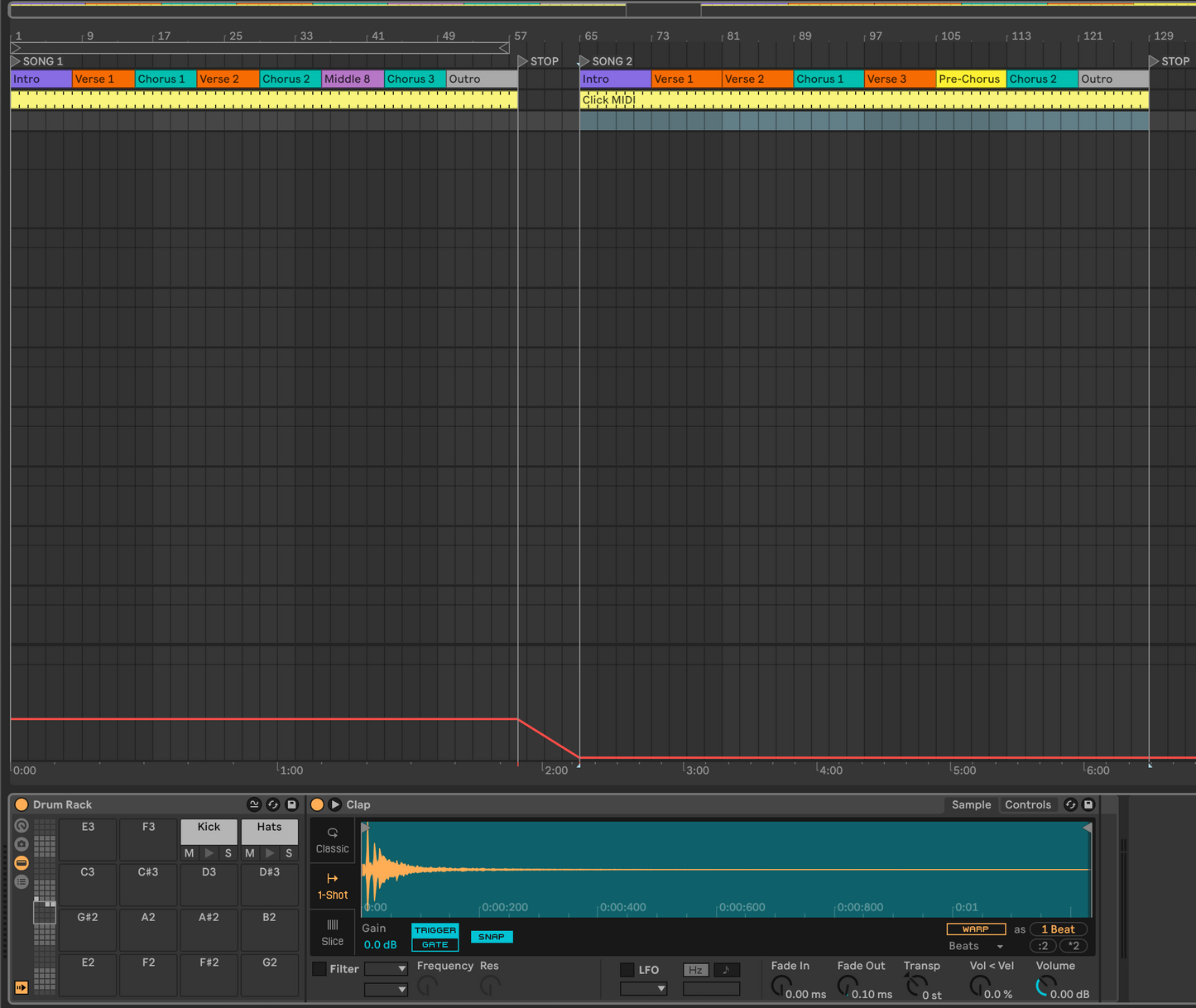This screenshot has width=1196, height=1008.
Task: Mute the Kick pad
Action: pos(189,853)
